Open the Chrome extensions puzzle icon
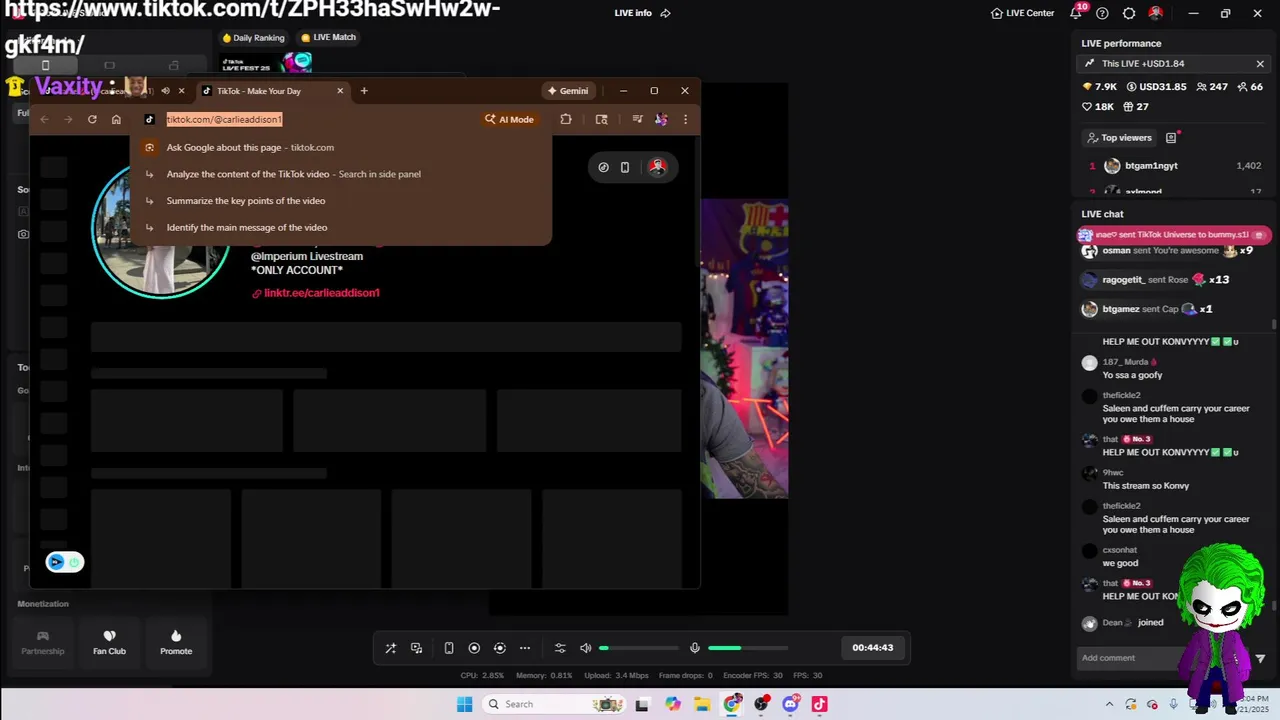Screen dimensions: 1280x720 click(566, 119)
